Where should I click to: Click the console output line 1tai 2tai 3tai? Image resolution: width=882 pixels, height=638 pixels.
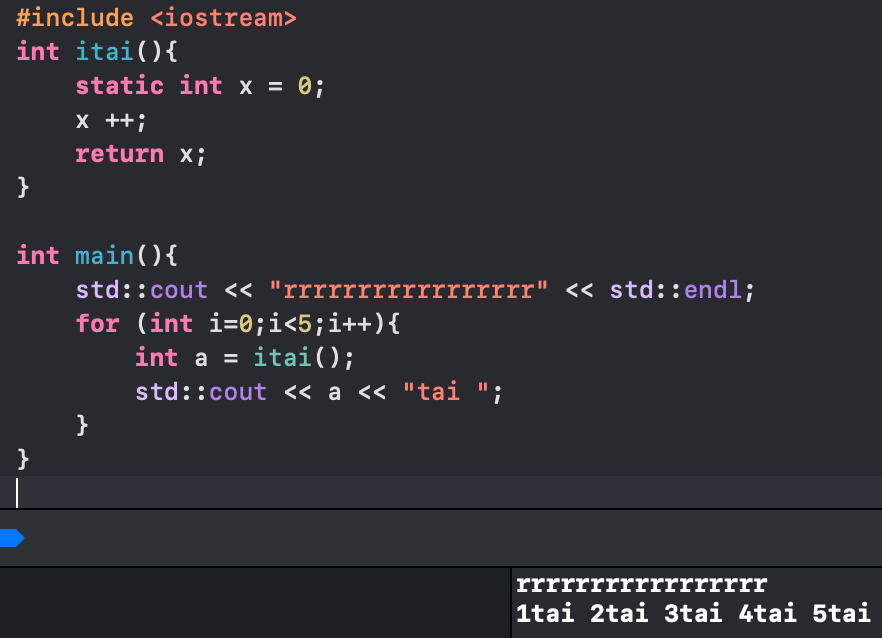[x=693, y=613]
